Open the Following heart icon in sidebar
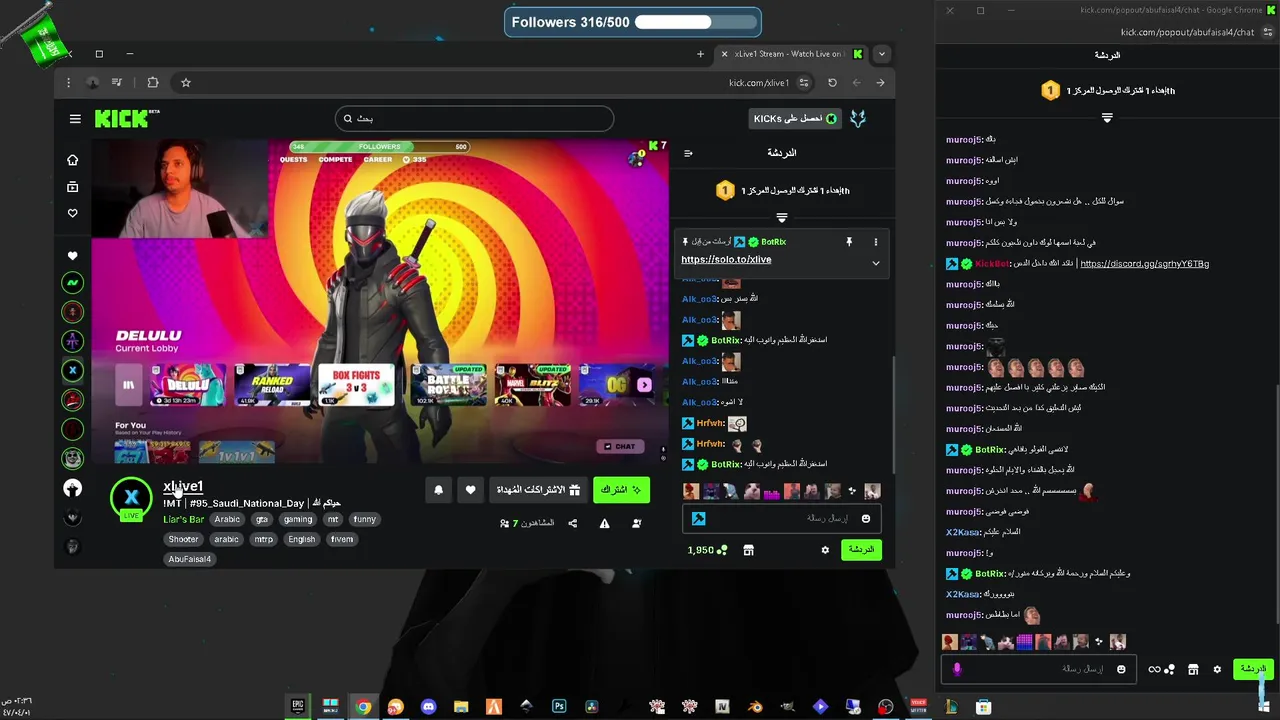The image size is (1280, 720). pyautogui.click(x=72, y=213)
